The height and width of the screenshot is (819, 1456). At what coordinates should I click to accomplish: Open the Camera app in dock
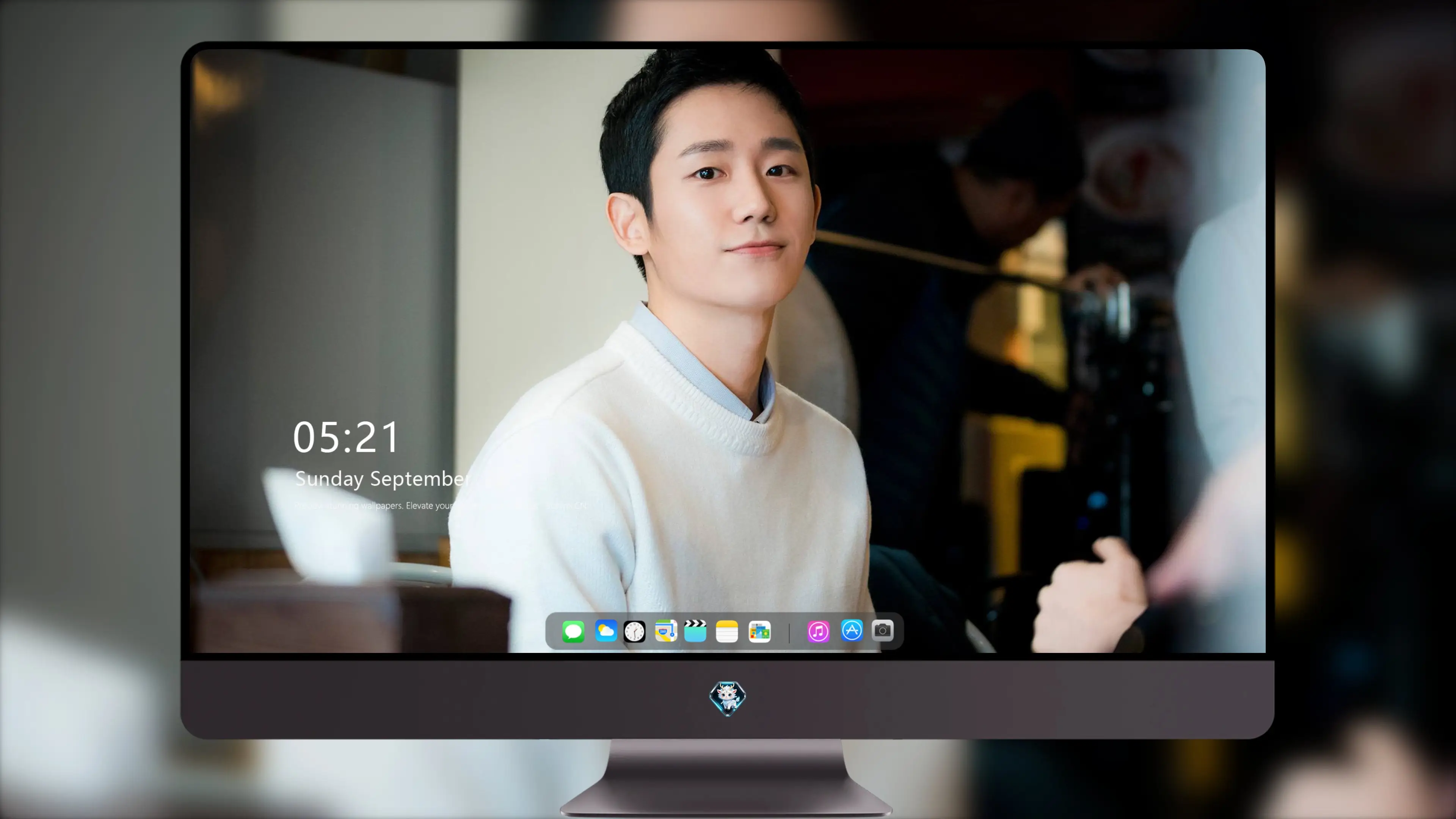tap(882, 630)
